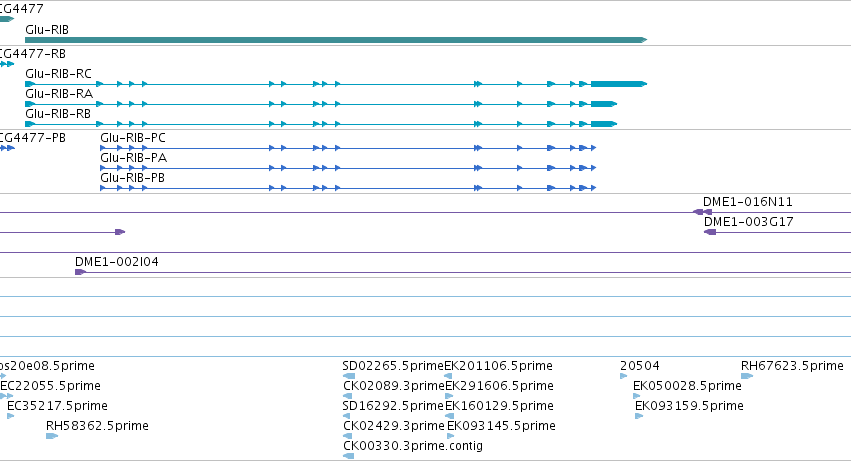Click the EK093145.5prime arrow glyph

(x=450, y=436)
